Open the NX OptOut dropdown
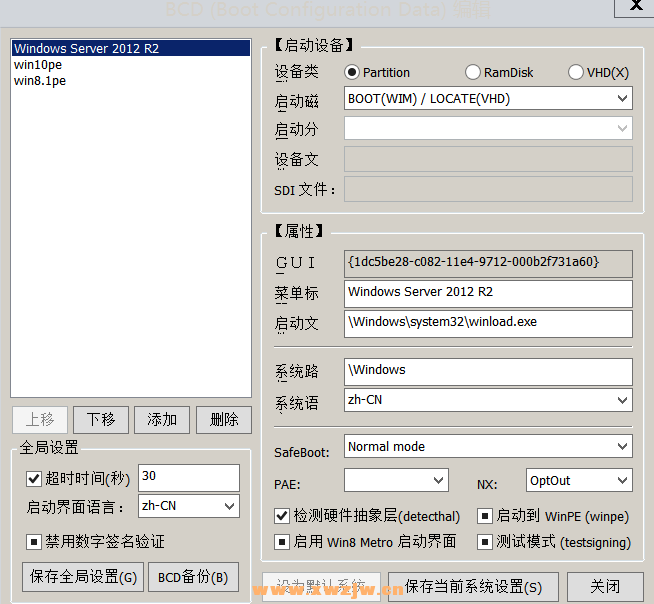 coord(579,480)
